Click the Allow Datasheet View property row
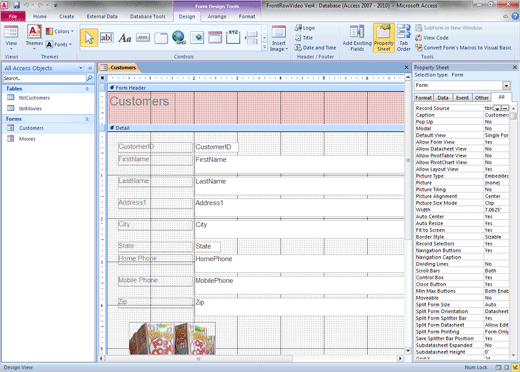The image size is (520, 372). point(462,149)
